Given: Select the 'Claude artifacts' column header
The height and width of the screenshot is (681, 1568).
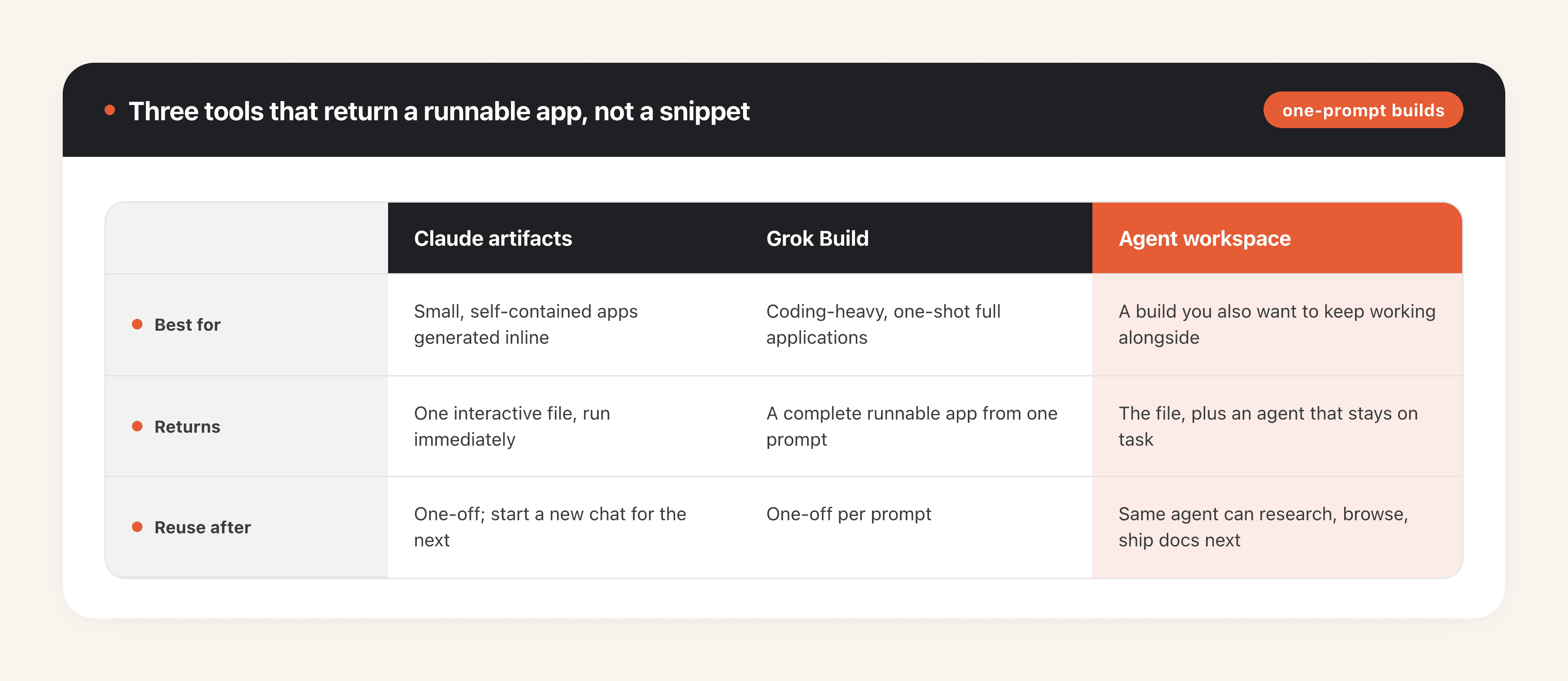Looking at the screenshot, I should point(564,238).
